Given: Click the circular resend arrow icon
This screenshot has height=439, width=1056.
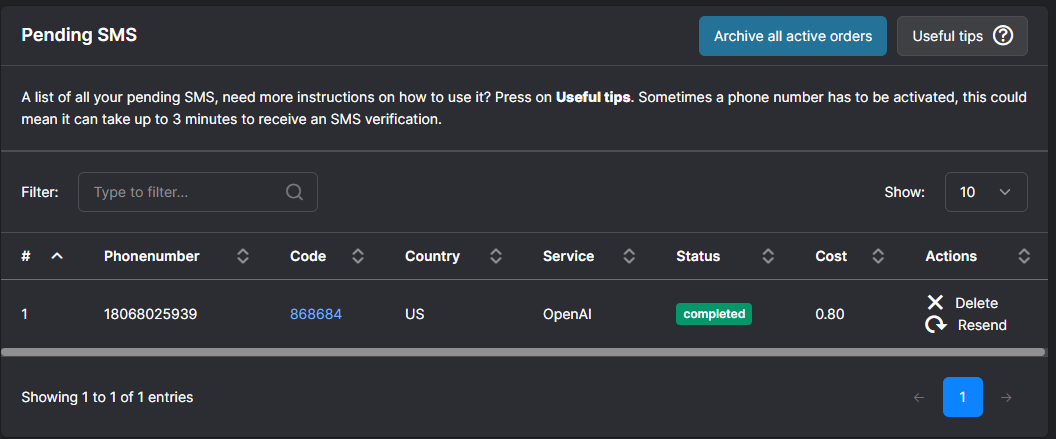Looking at the screenshot, I should 936,325.
